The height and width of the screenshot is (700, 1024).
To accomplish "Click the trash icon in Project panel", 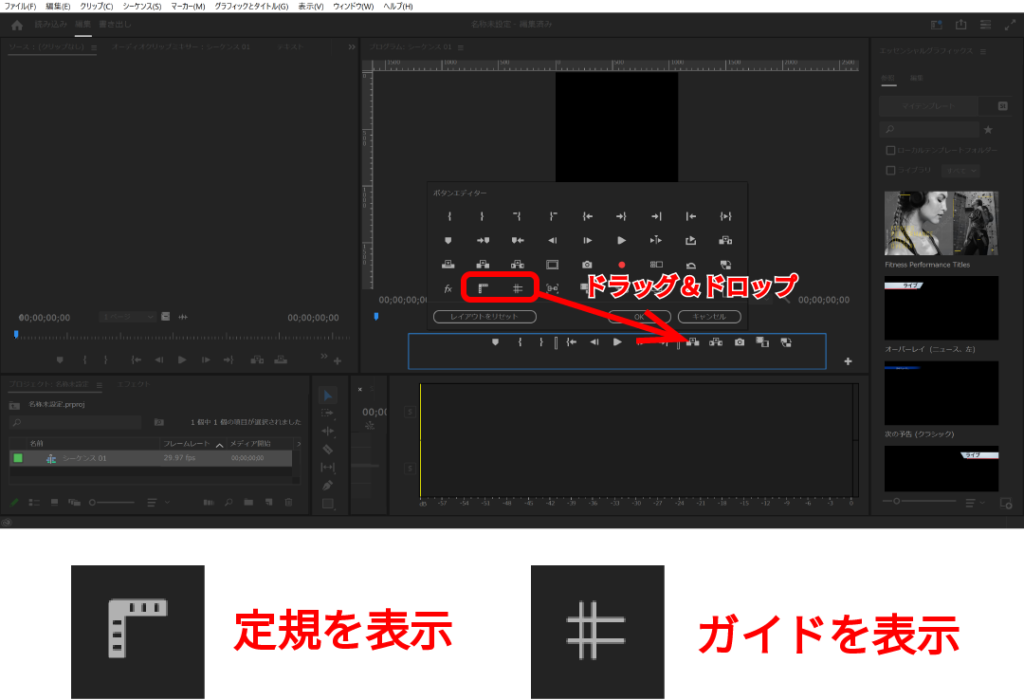I will pyautogui.click(x=289, y=502).
